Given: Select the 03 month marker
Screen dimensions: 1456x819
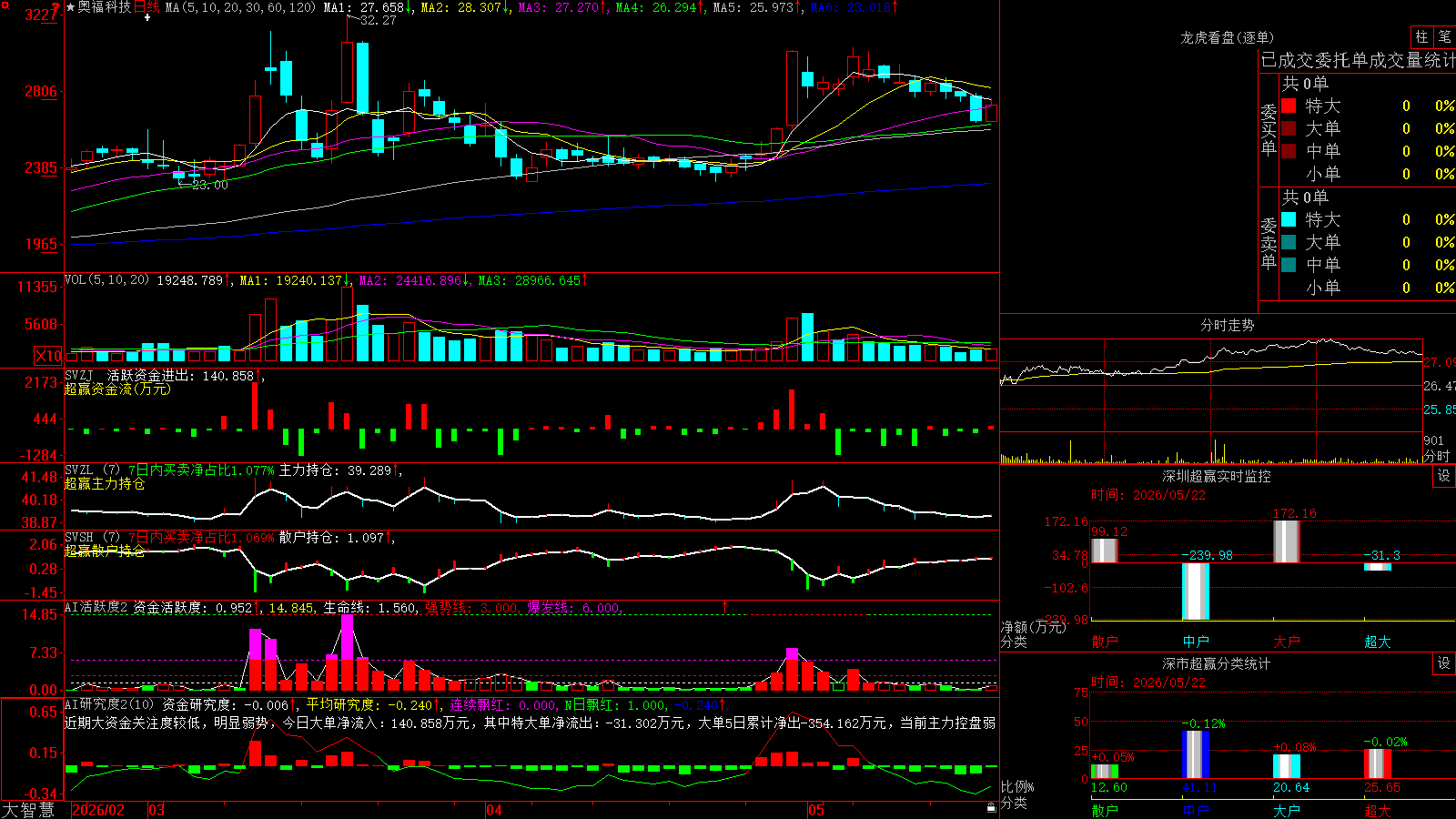Looking at the screenshot, I should 157,810.
